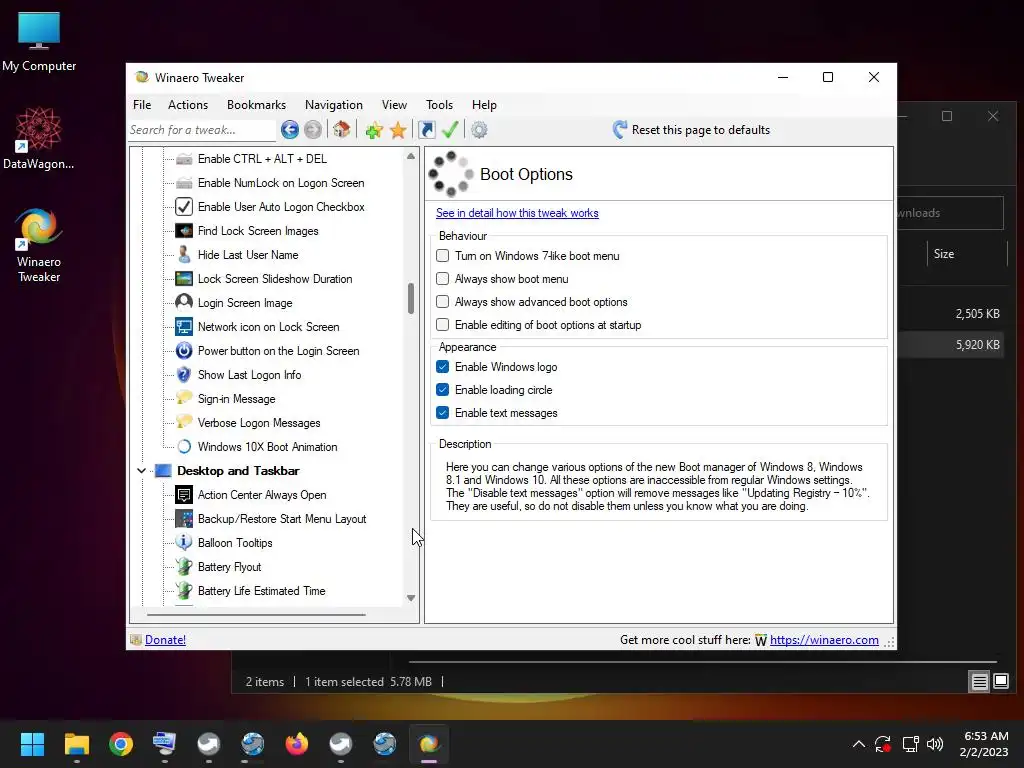
Task: Select the Login Screen Image icon
Action: point(184,302)
